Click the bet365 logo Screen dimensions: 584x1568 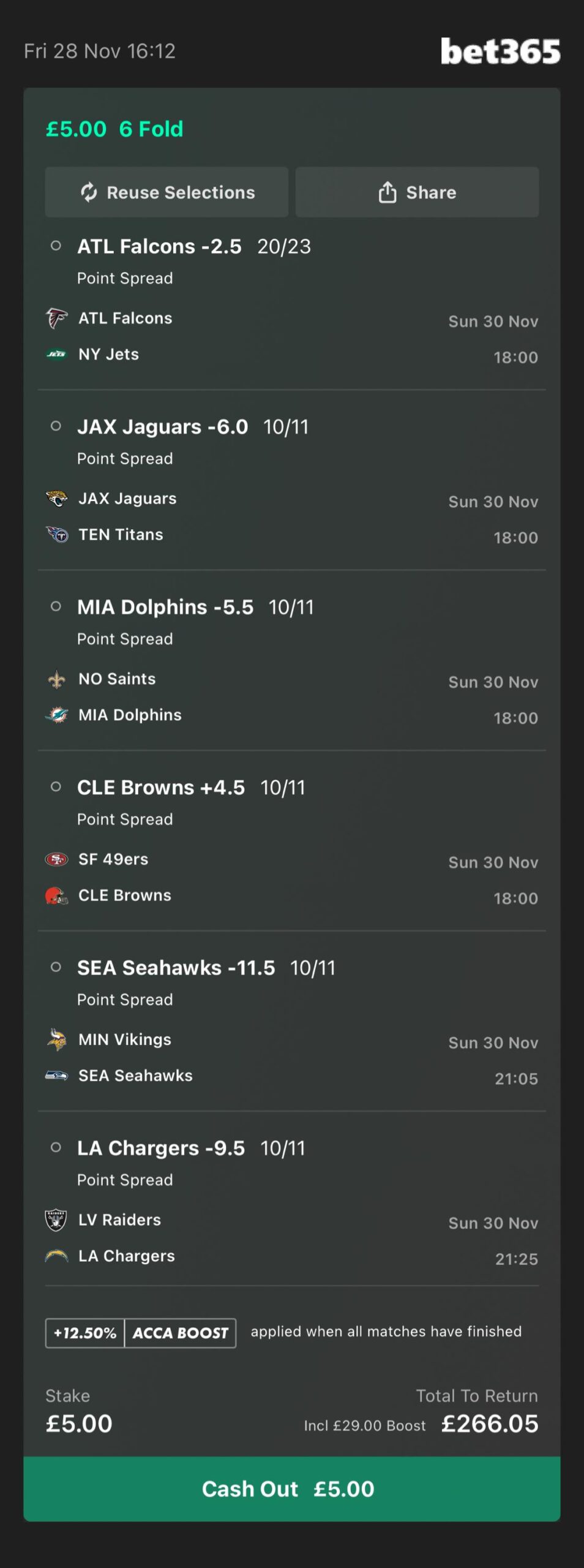pyautogui.click(x=500, y=51)
